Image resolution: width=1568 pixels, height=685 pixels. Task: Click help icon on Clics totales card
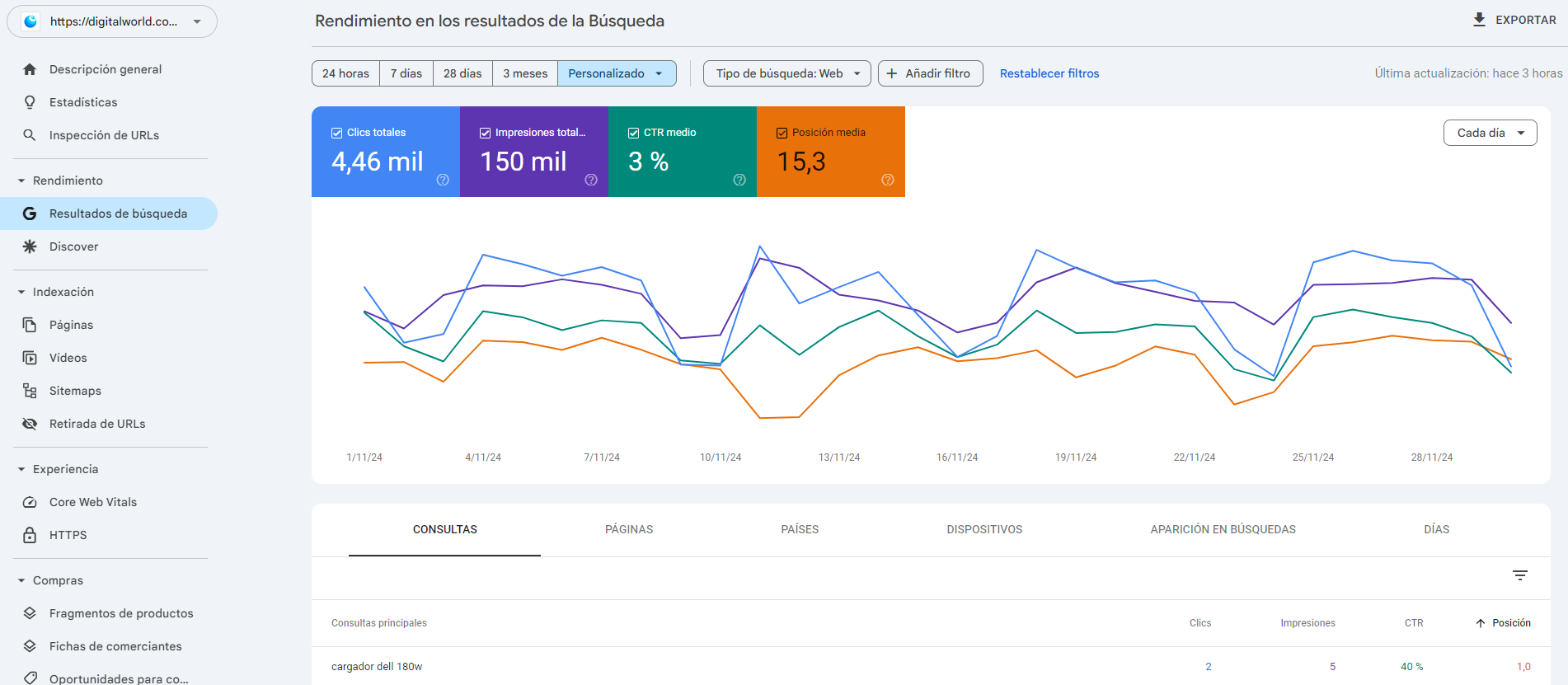[x=443, y=180]
